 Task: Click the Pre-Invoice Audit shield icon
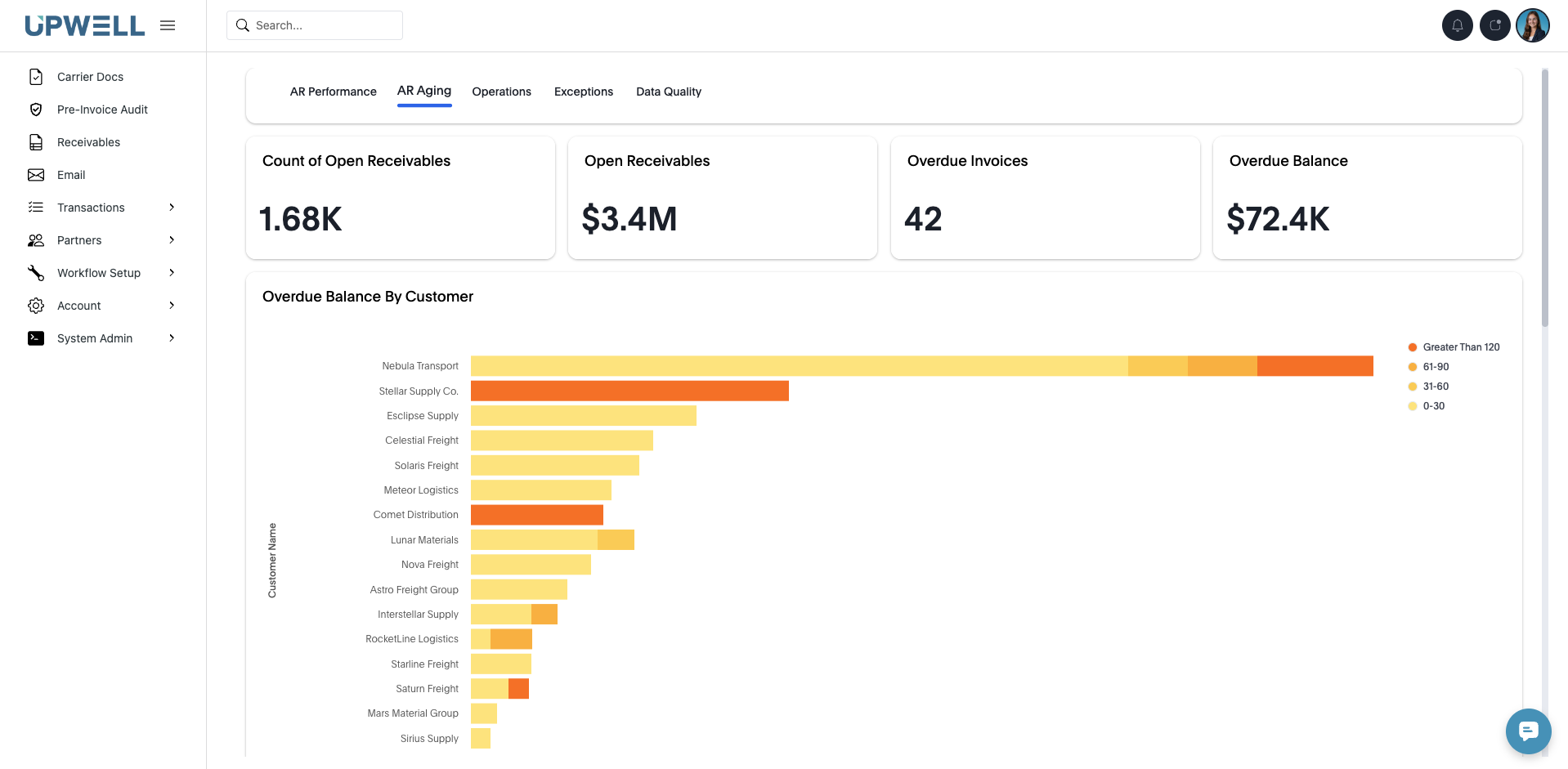point(36,110)
